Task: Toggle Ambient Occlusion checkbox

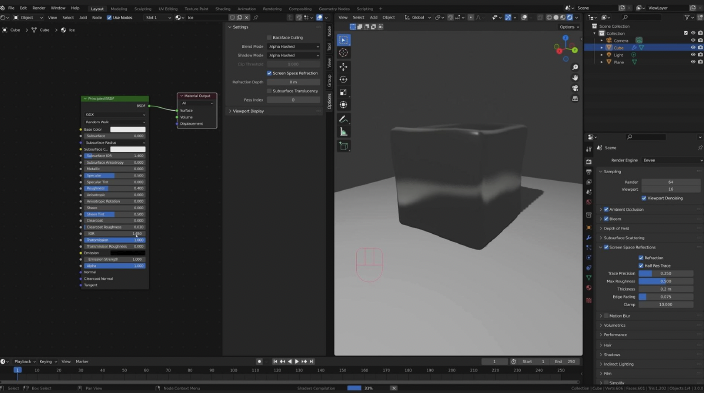Action: coord(607,209)
